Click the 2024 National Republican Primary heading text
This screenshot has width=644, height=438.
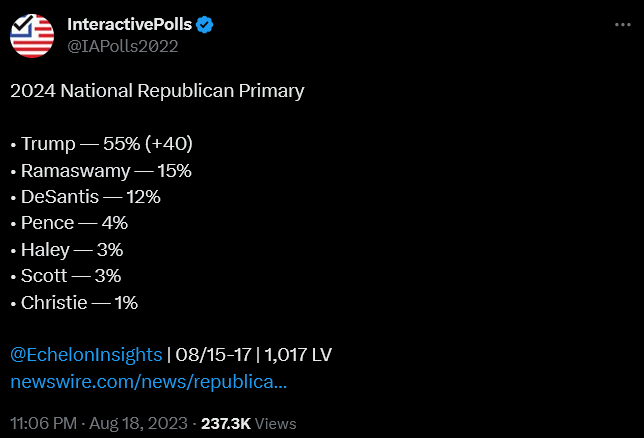157,91
